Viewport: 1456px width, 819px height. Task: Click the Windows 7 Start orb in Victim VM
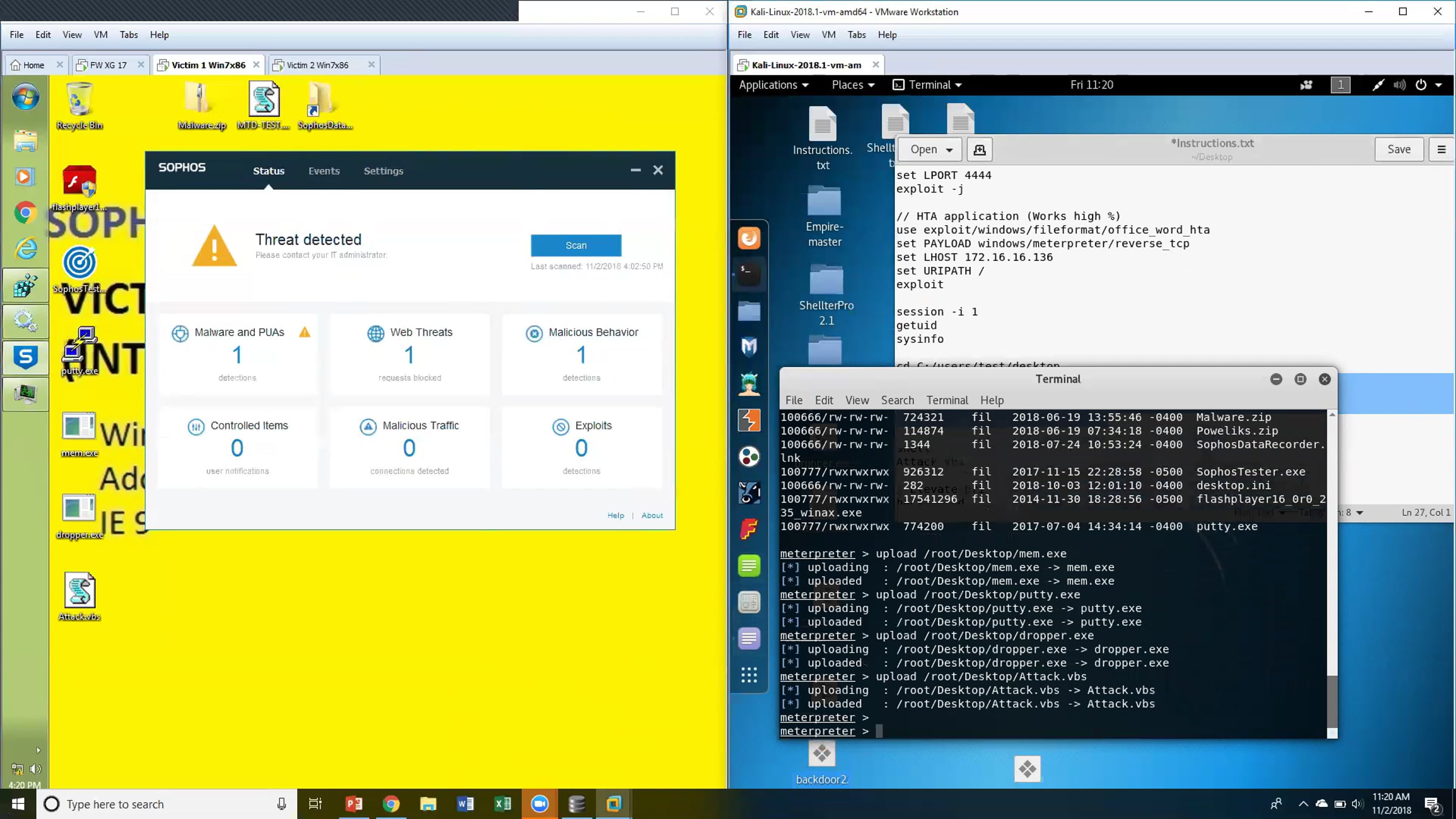[x=25, y=97]
